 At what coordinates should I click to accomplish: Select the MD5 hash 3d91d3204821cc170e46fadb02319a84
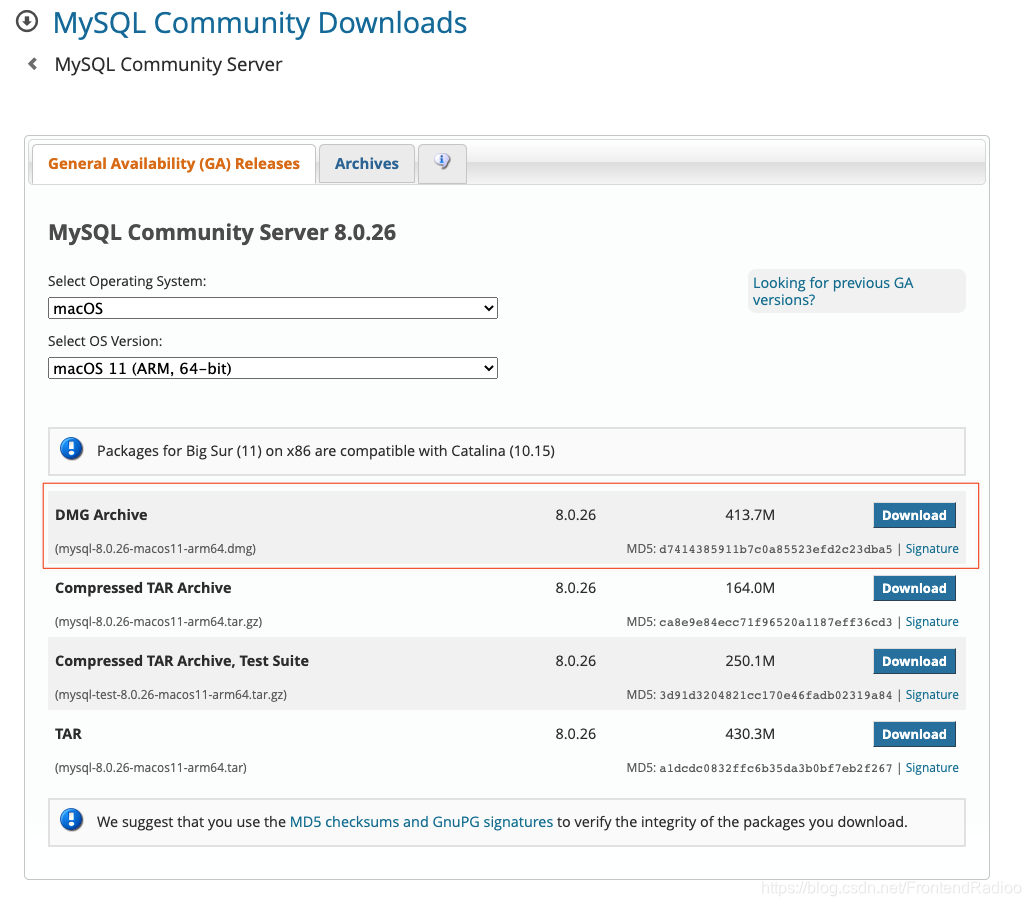(x=776, y=695)
